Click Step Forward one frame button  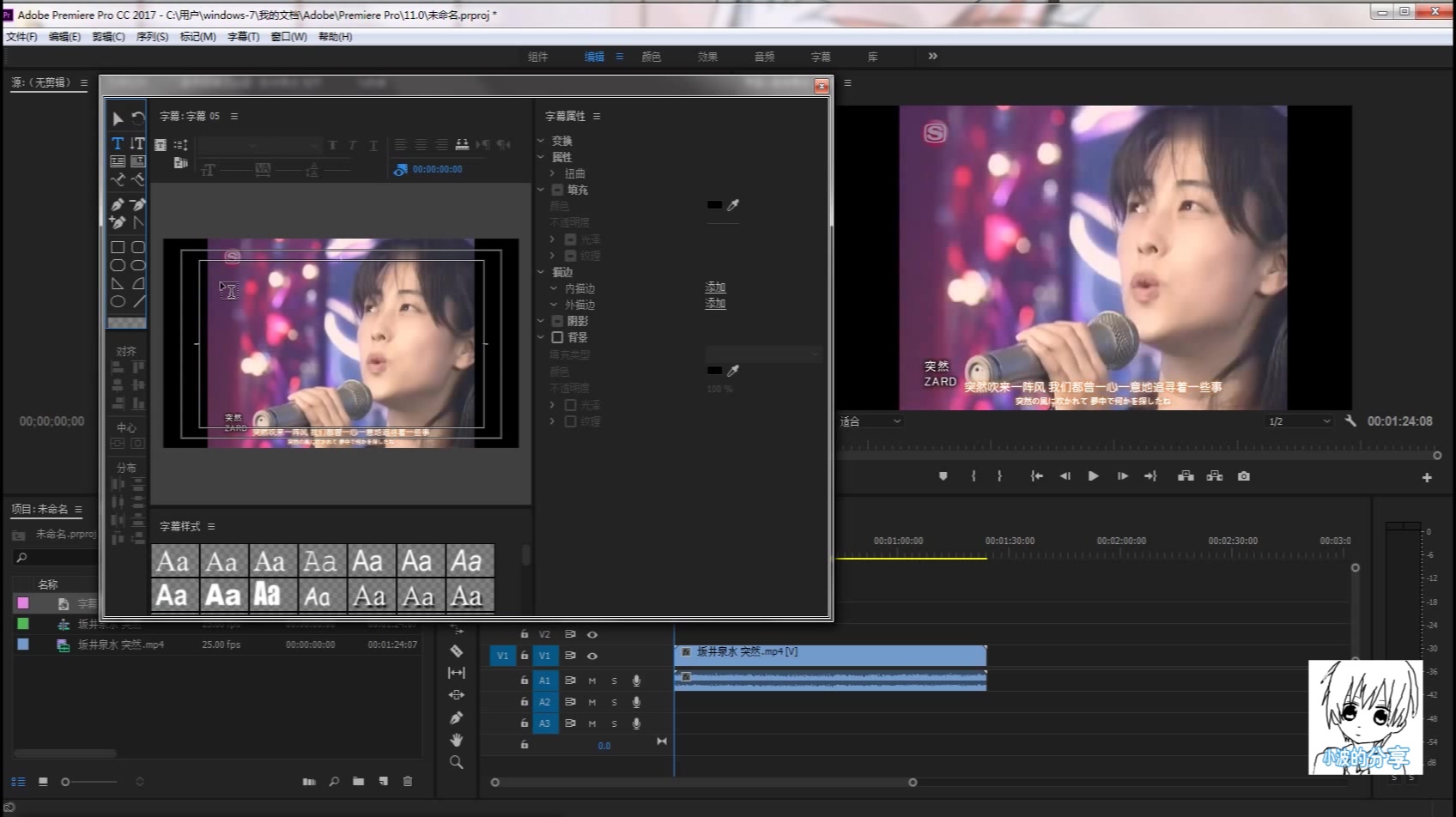click(x=1122, y=476)
